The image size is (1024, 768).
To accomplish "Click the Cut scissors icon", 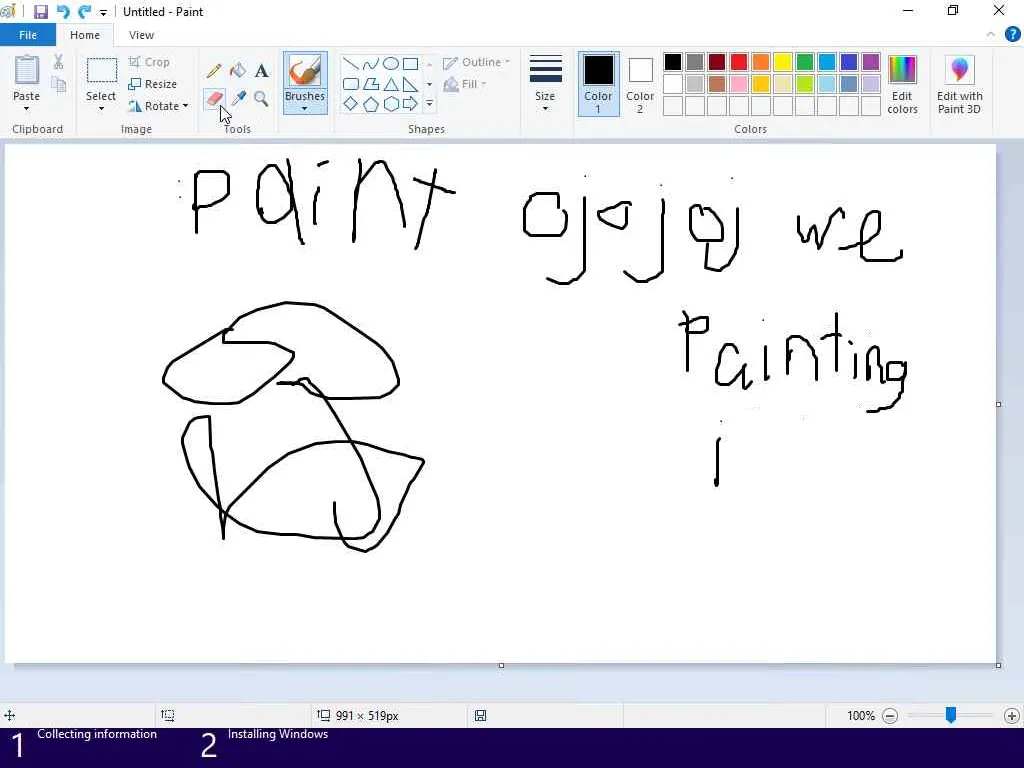I will tap(58, 62).
